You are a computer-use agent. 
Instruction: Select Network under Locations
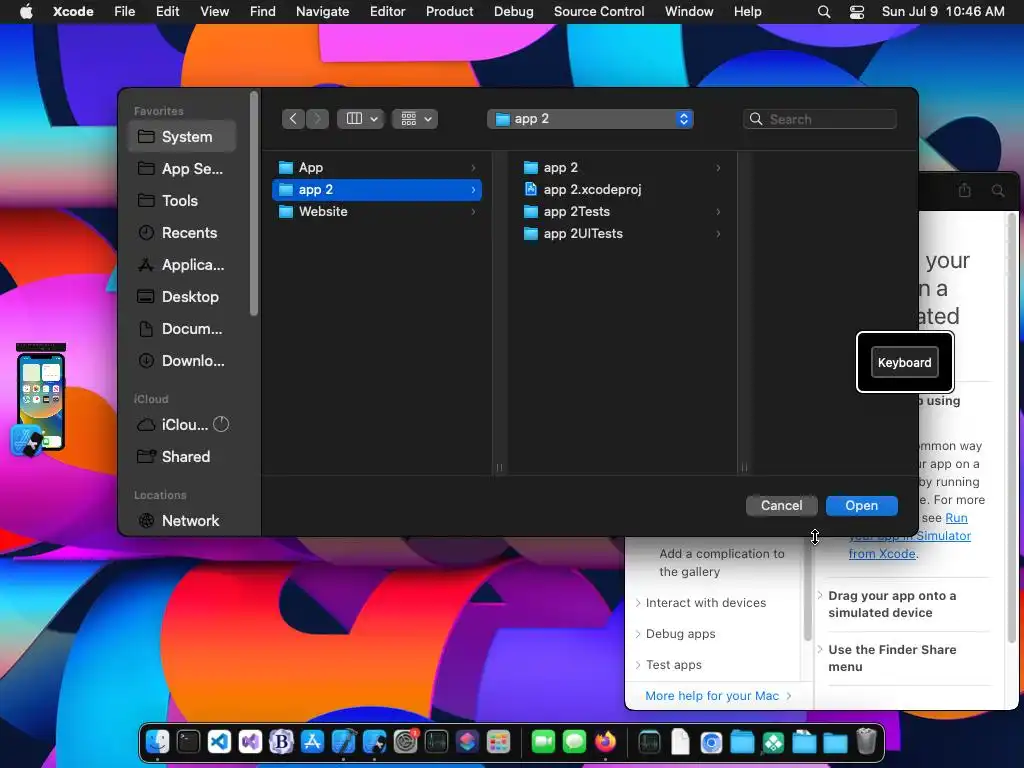pyautogui.click(x=182, y=520)
